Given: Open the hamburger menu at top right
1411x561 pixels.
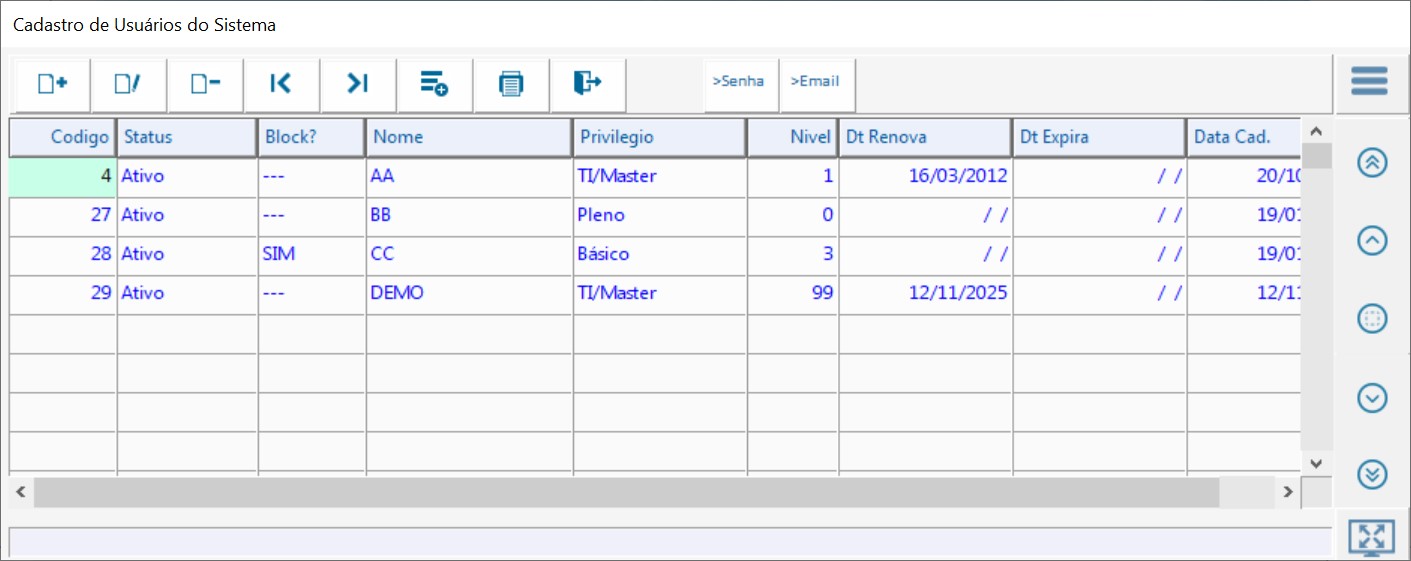Looking at the screenshot, I should [1369, 81].
